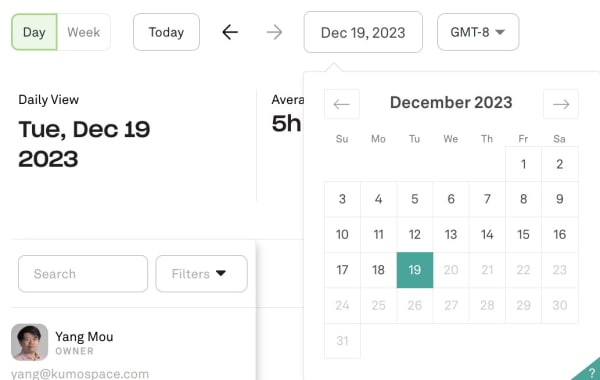Open Yang Mou's profile avatar
The image size is (600, 380).
(29, 342)
